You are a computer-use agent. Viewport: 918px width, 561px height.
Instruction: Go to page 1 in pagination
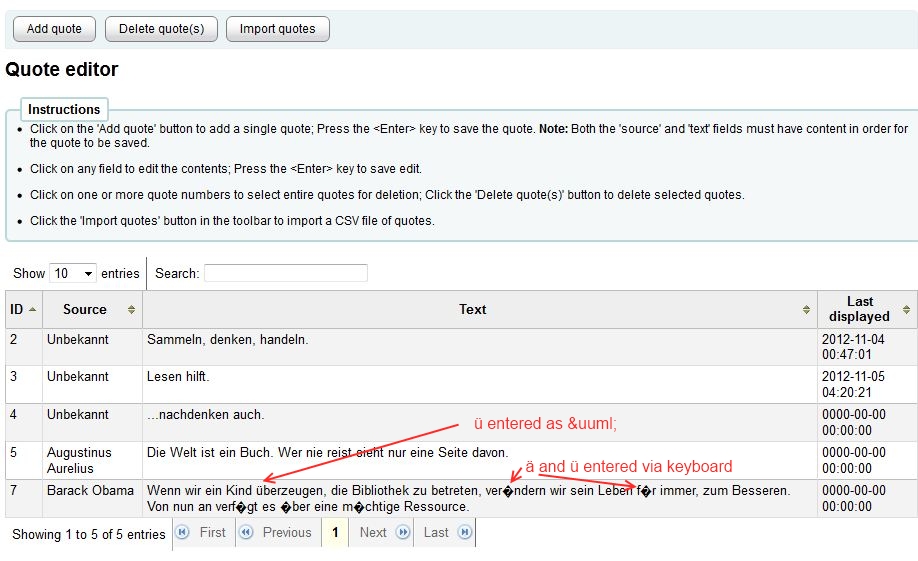point(335,533)
